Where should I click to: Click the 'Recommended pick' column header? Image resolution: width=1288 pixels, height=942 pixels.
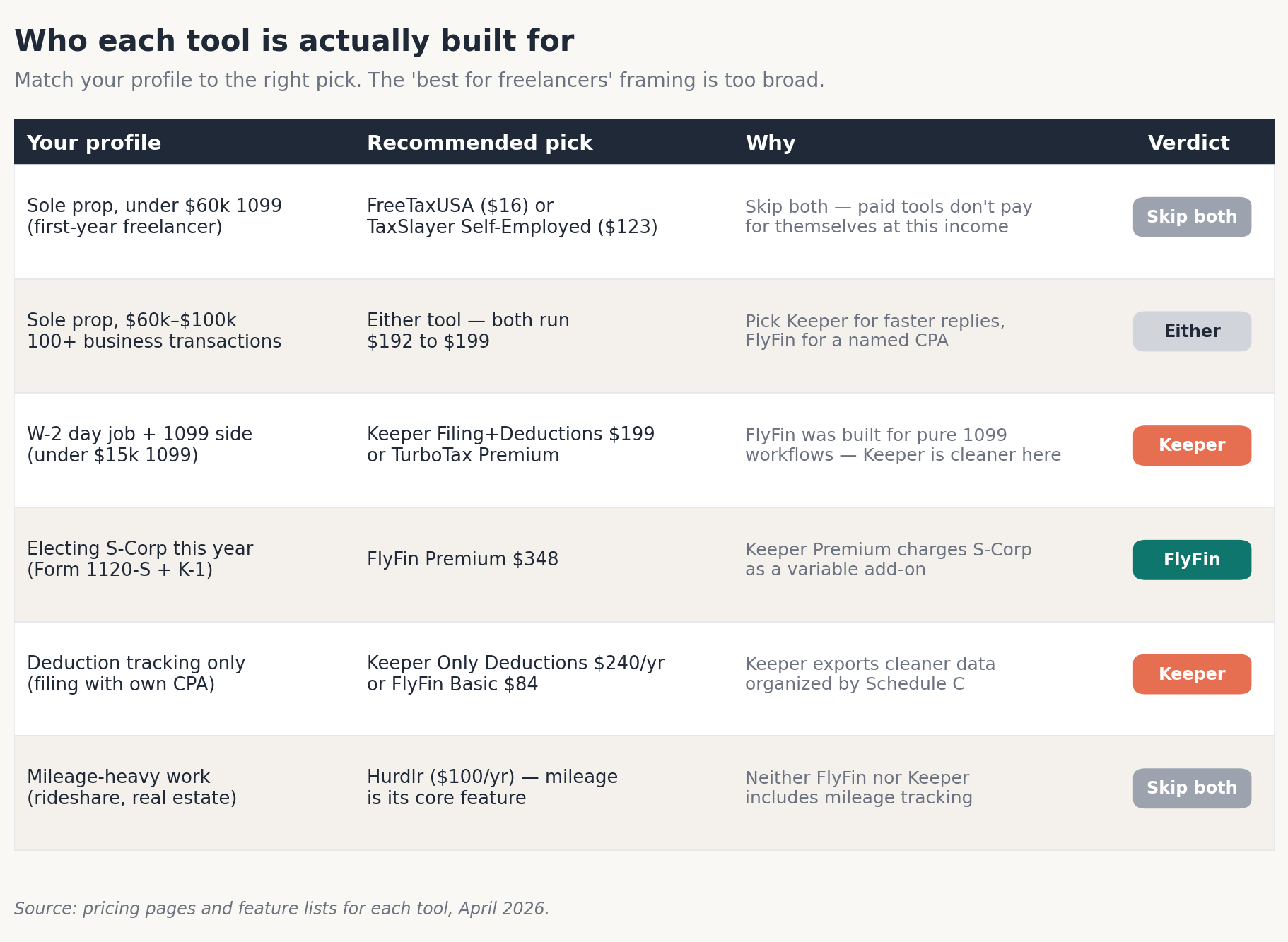[479, 143]
